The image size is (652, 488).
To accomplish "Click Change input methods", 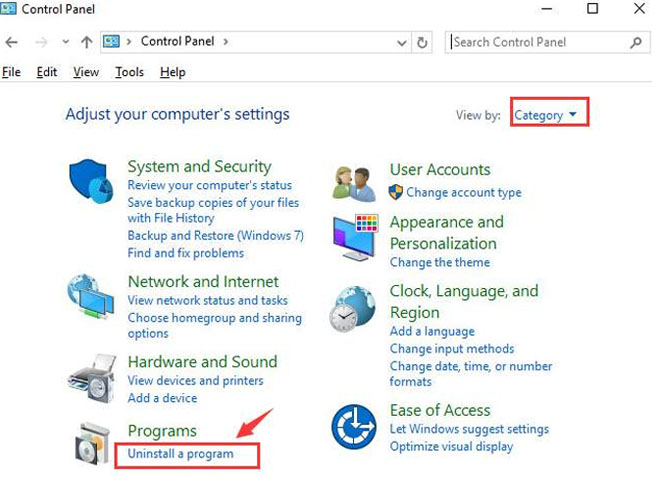I will [452, 348].
